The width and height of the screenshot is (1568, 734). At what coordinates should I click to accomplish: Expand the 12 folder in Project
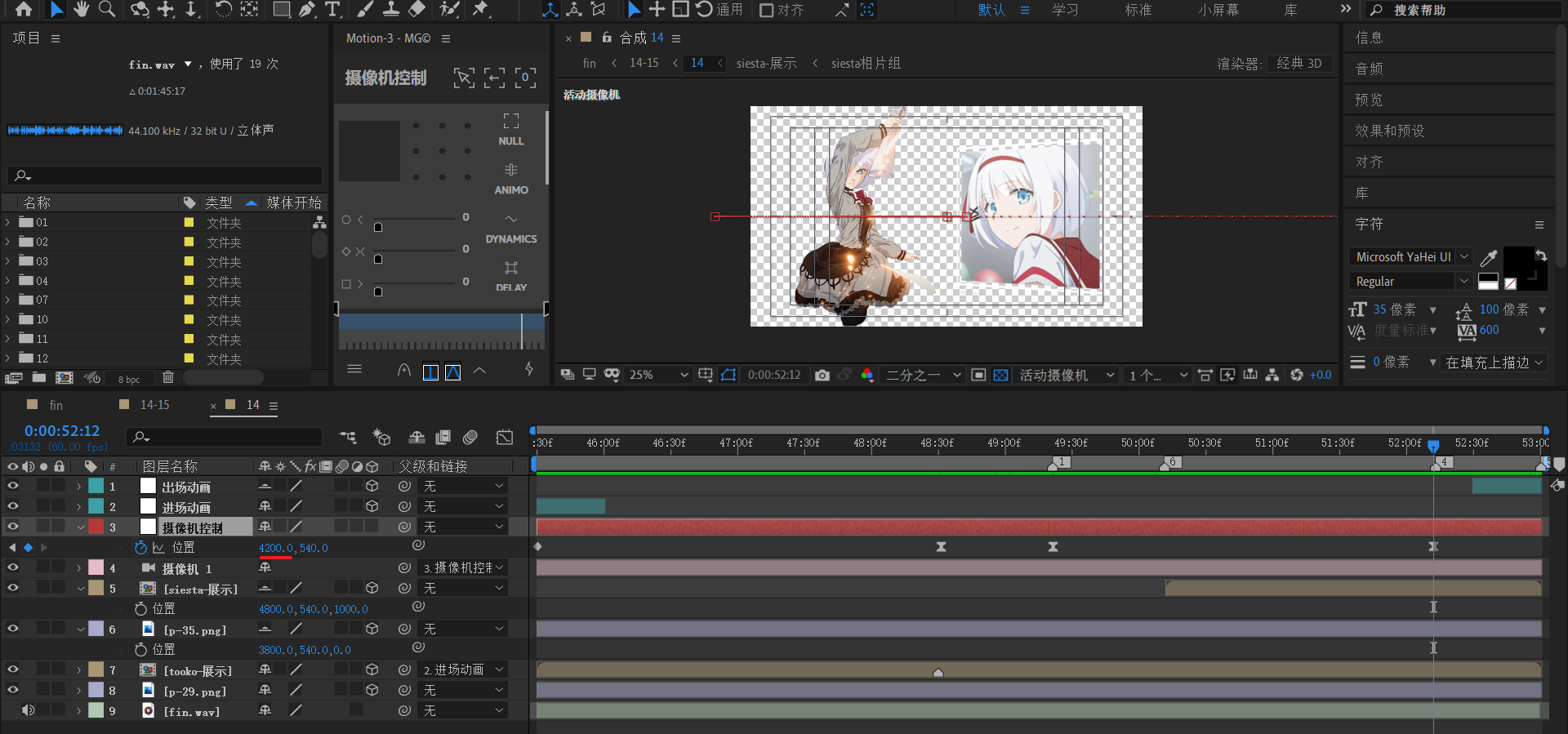click(8, 358)
